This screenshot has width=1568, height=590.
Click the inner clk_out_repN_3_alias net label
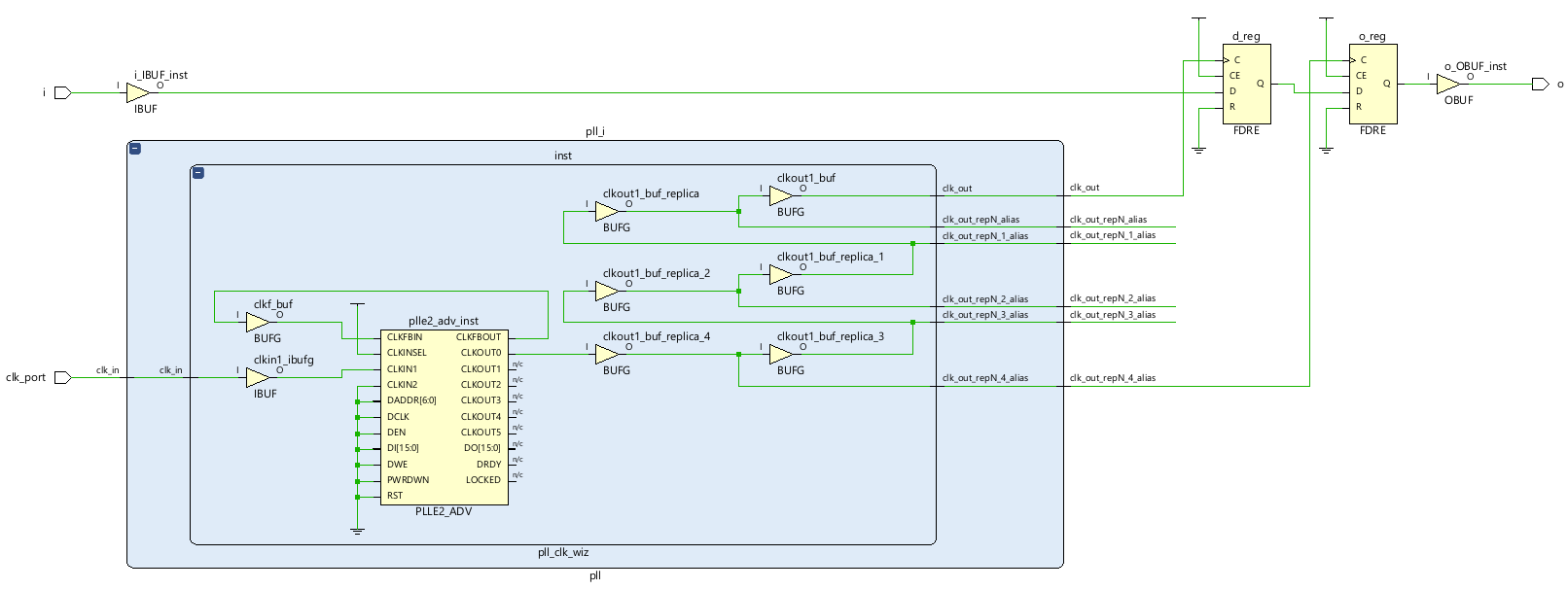pos(984,315)
